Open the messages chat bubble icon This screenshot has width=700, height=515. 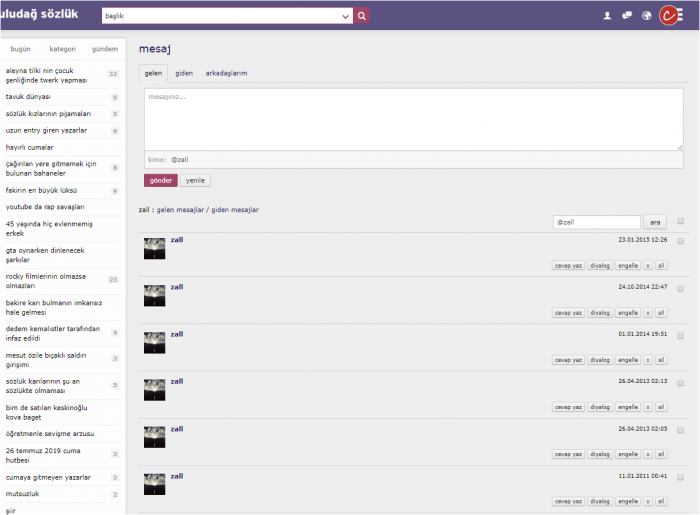coord(627,16)
